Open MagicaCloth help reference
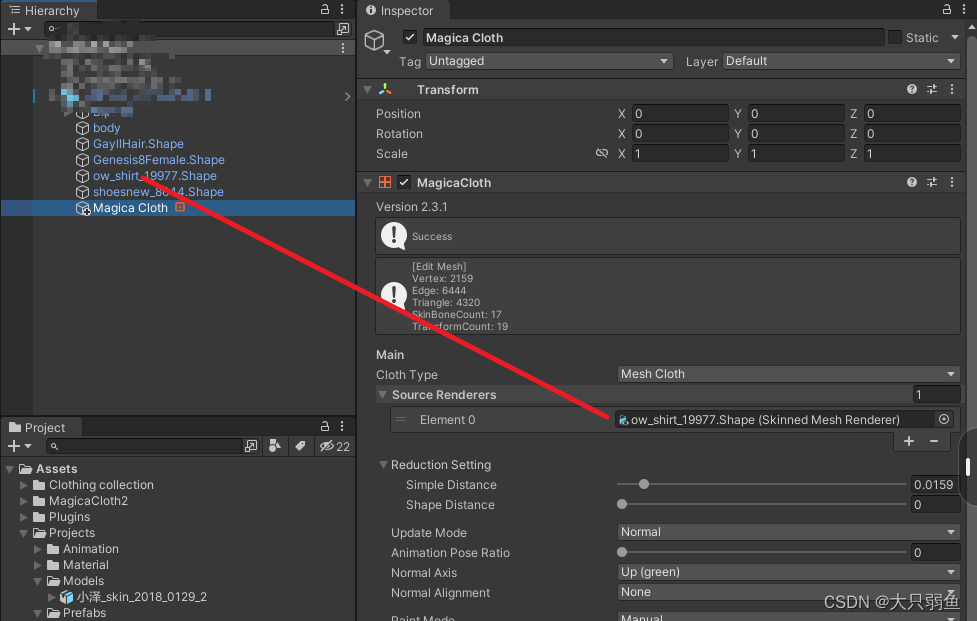The image size is (977, 621). 912,183
